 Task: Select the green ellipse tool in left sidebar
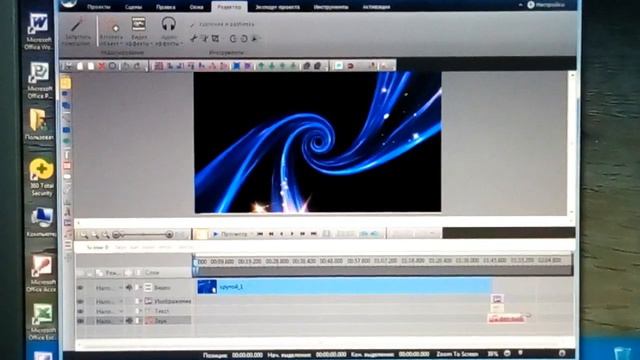click(x=66, y=141)
